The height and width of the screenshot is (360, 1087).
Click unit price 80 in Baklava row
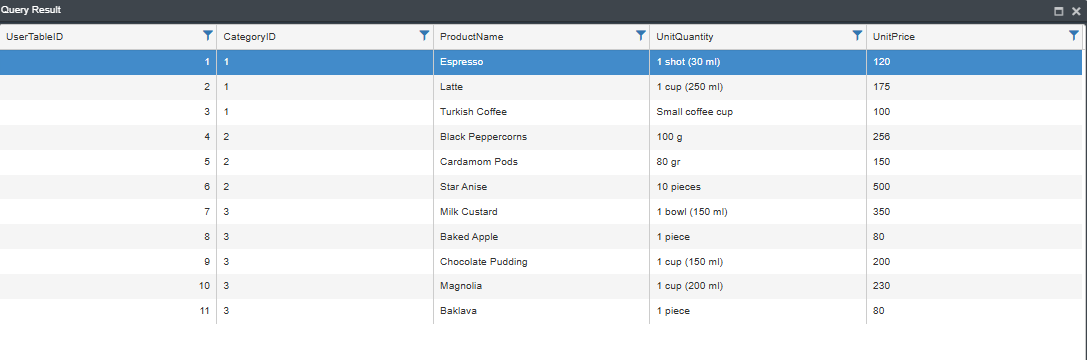point(974,311)
